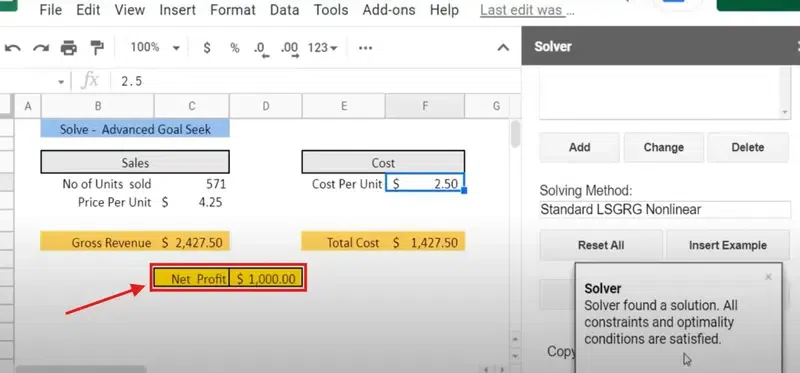Click the Insert Example button
The image size is (800, 373).
point(728,245)
